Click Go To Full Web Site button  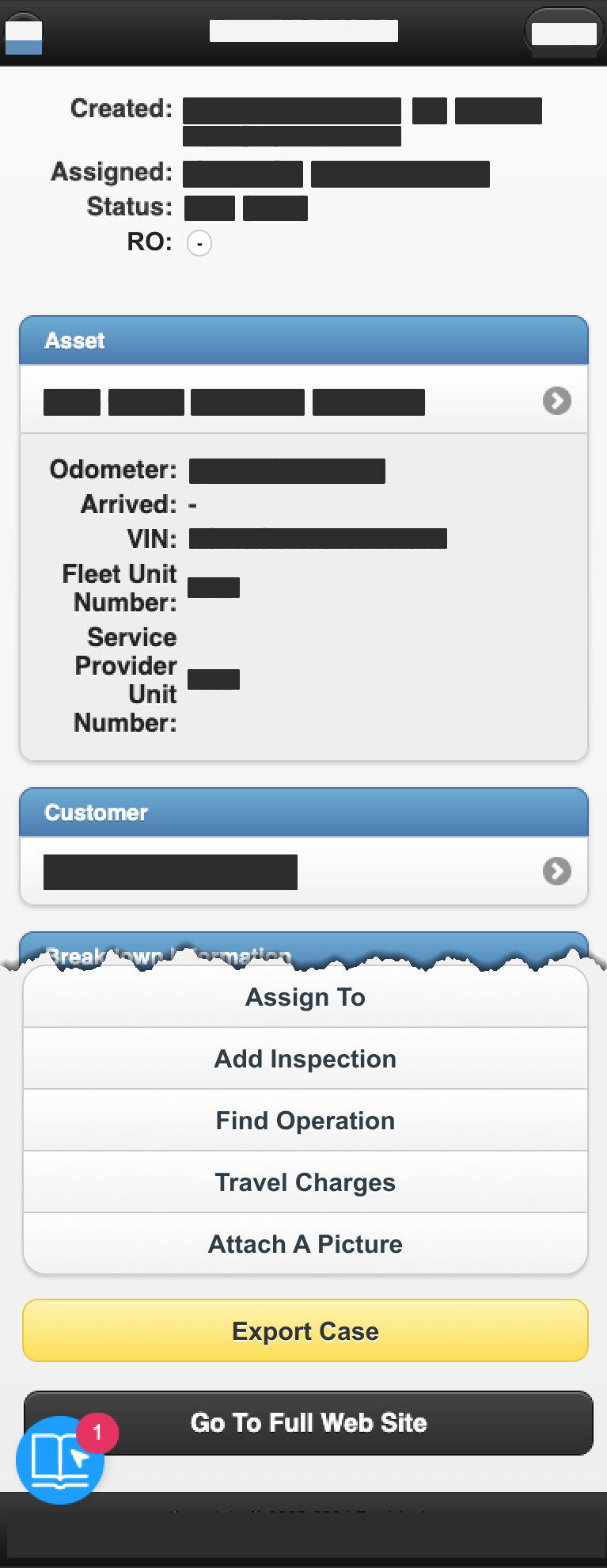coord(309,1423)
